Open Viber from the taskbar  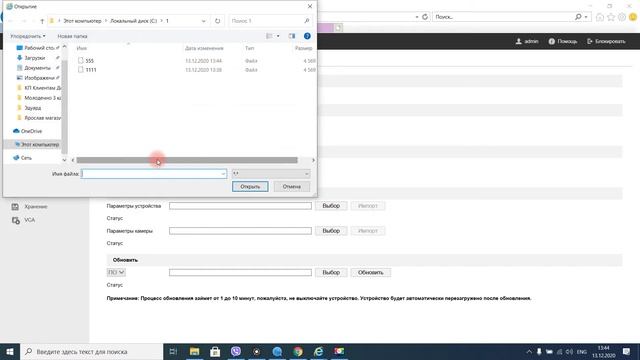pos(236,352)
